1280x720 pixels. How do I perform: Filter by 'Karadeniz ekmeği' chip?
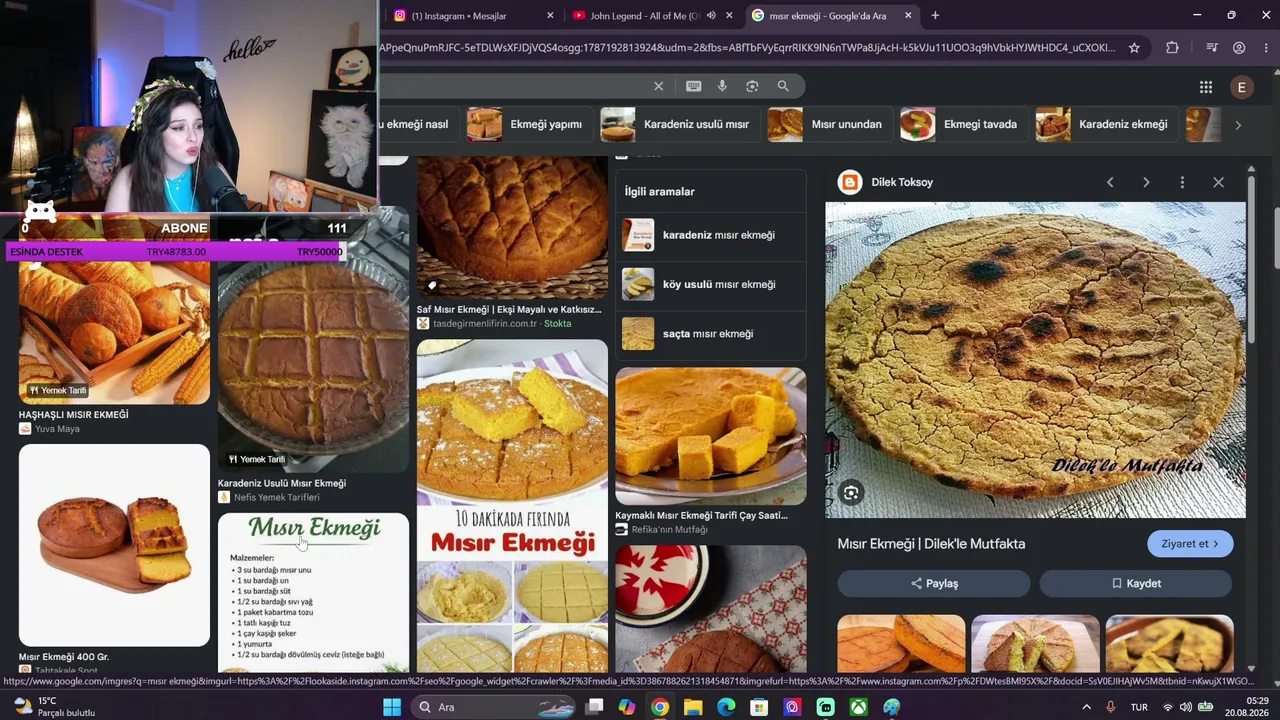(1104, 124)
